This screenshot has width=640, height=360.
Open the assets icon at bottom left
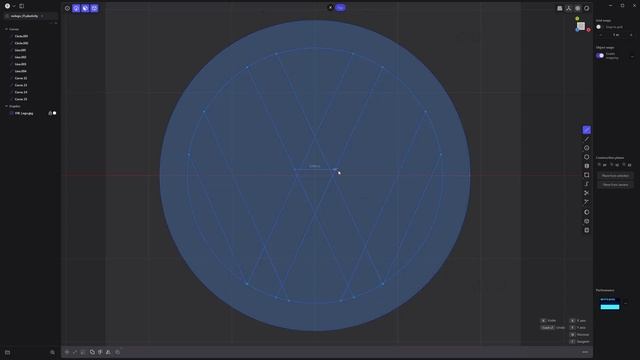coord(7,352)
